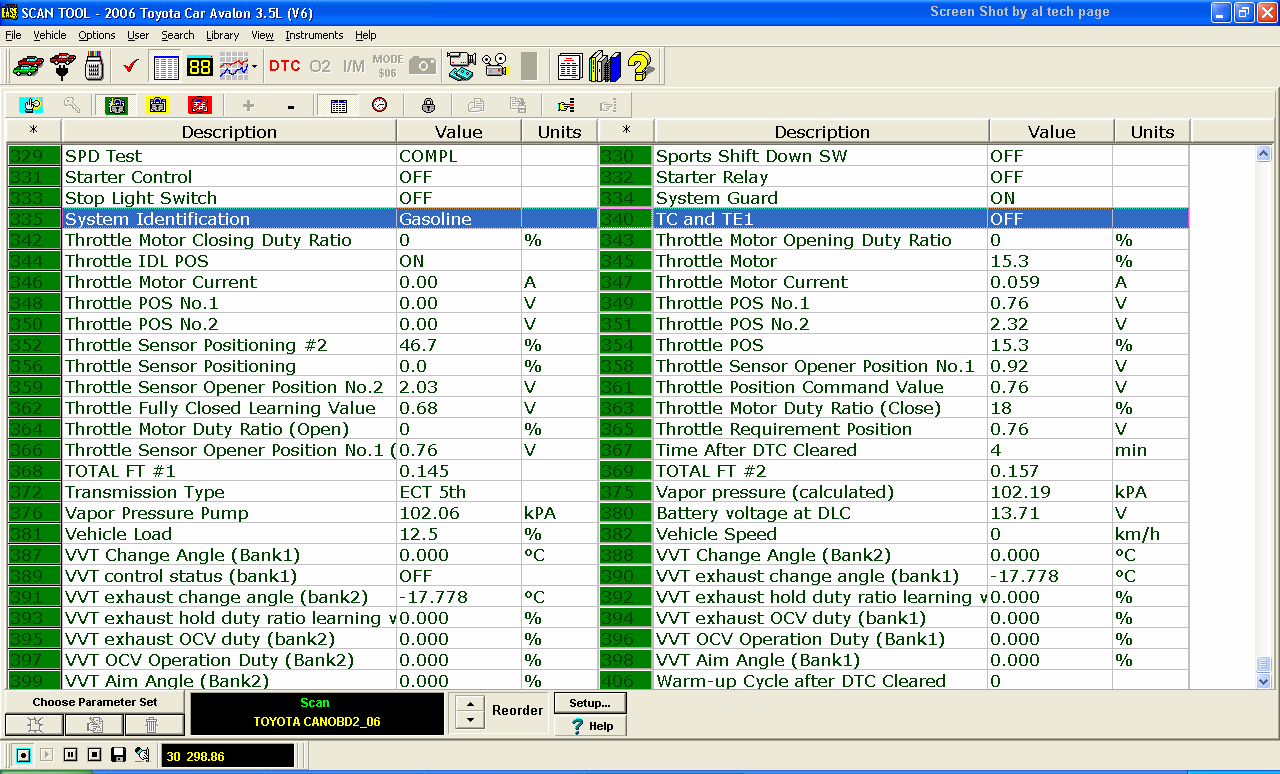Open the Library menu
The width and height of the screenshot is (1280, 774).
coord(222,35)
